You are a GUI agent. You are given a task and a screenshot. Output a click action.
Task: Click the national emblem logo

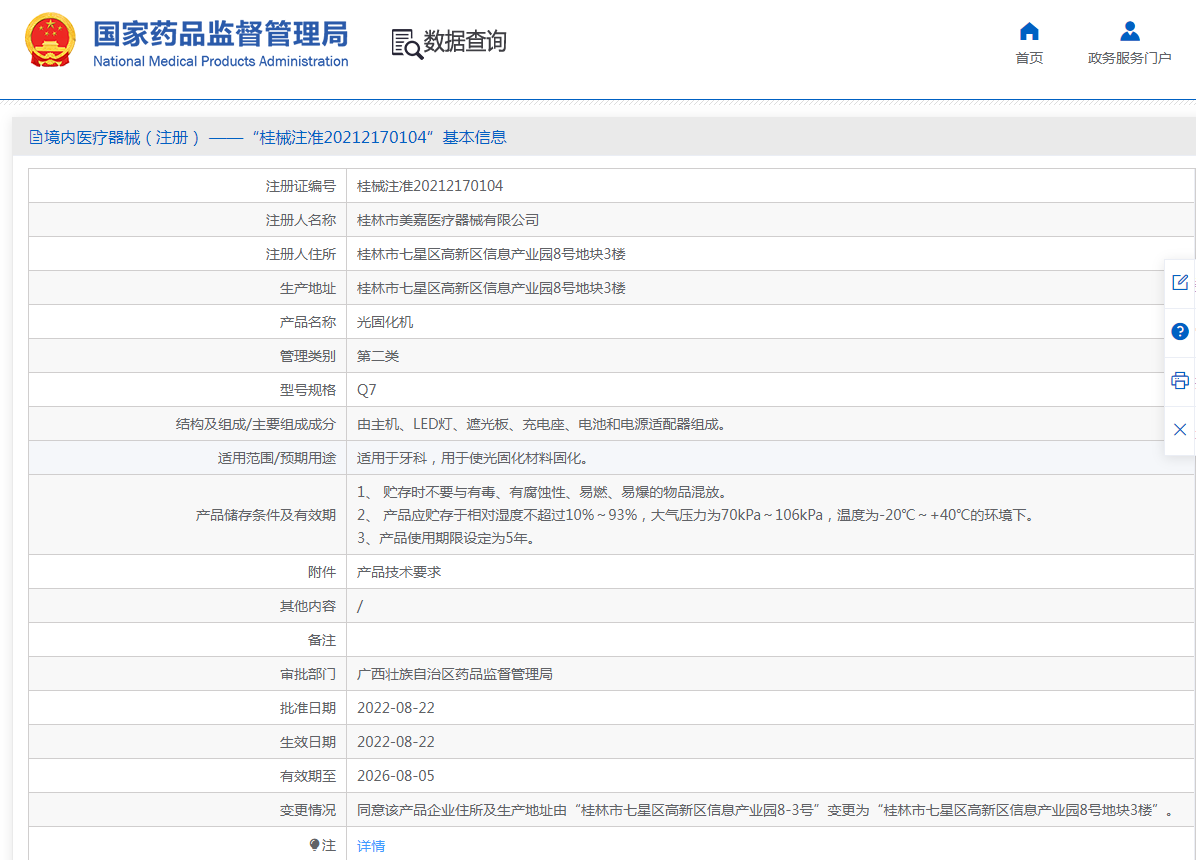click(x=50, y=41)
